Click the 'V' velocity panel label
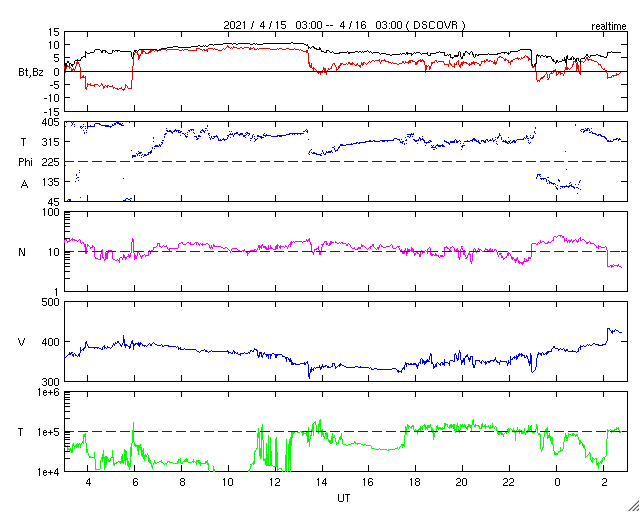 coord(22,342)
